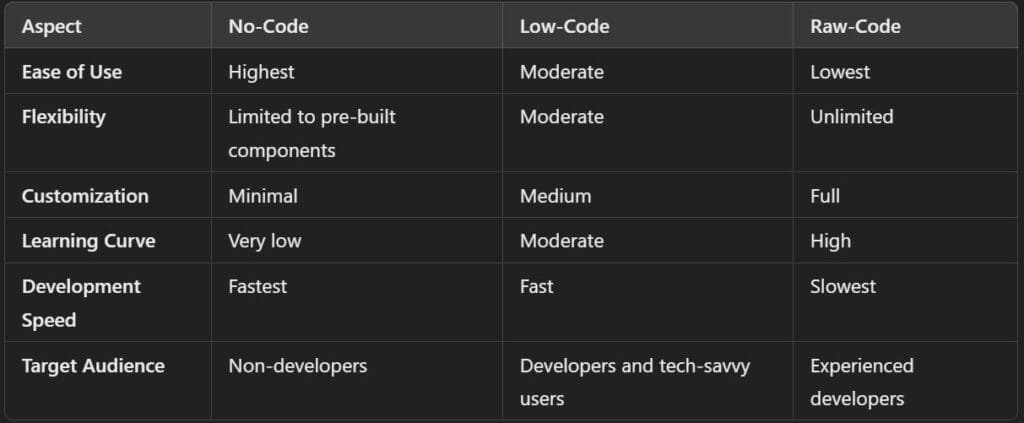Select the Ease of Use row label

click(x=70, y=72)
